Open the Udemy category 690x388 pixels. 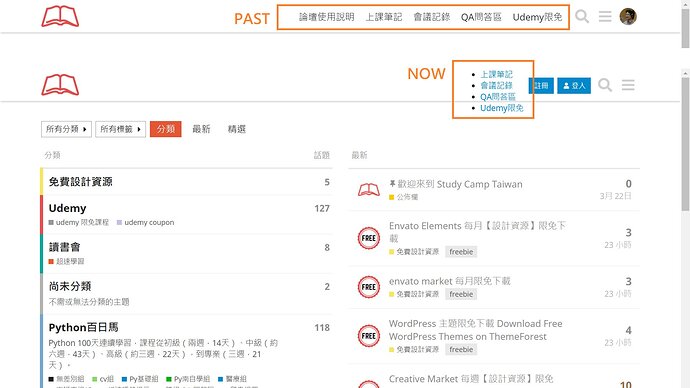point(67,208)
